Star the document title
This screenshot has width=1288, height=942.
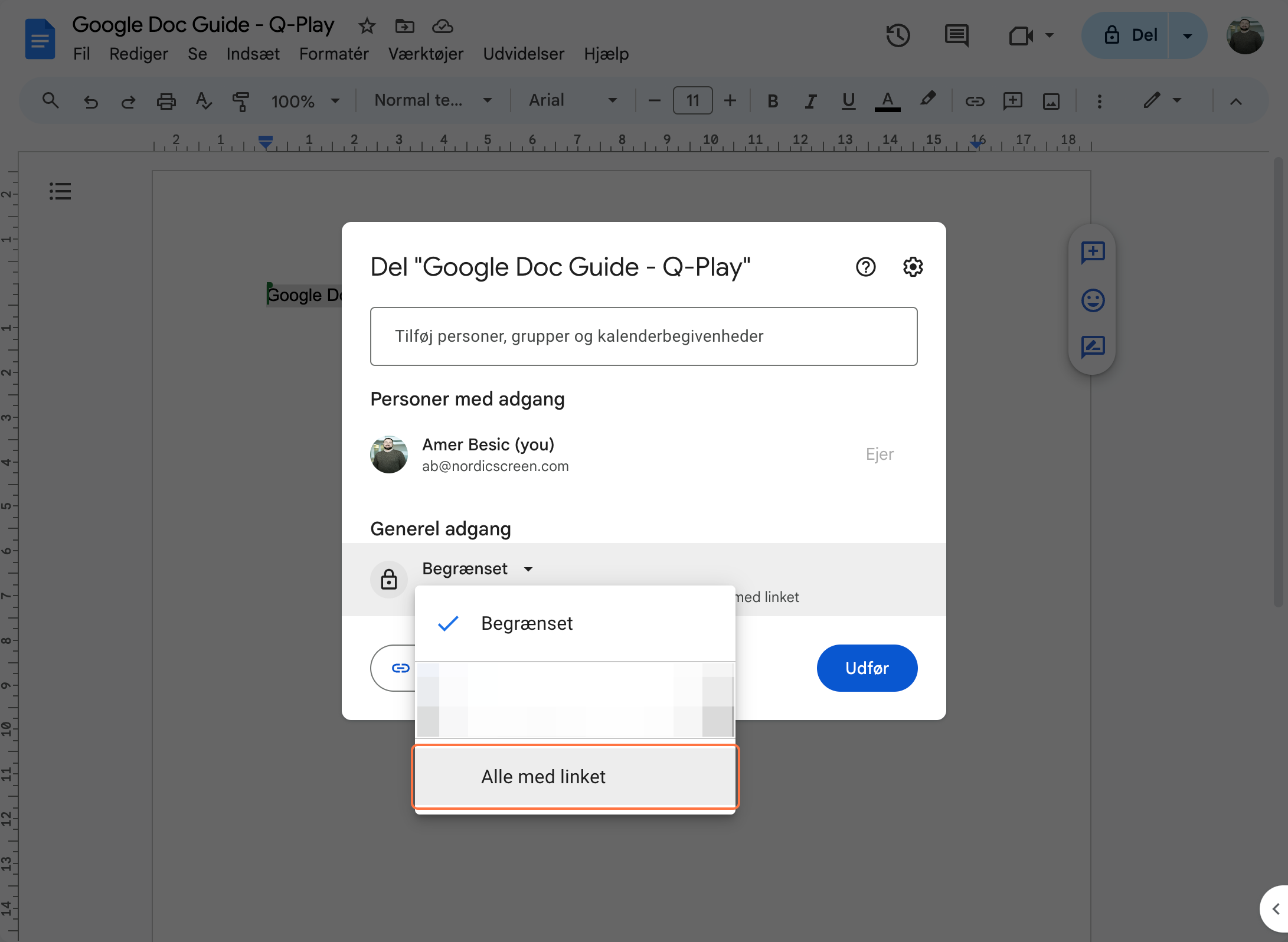(x=367, y=26)
